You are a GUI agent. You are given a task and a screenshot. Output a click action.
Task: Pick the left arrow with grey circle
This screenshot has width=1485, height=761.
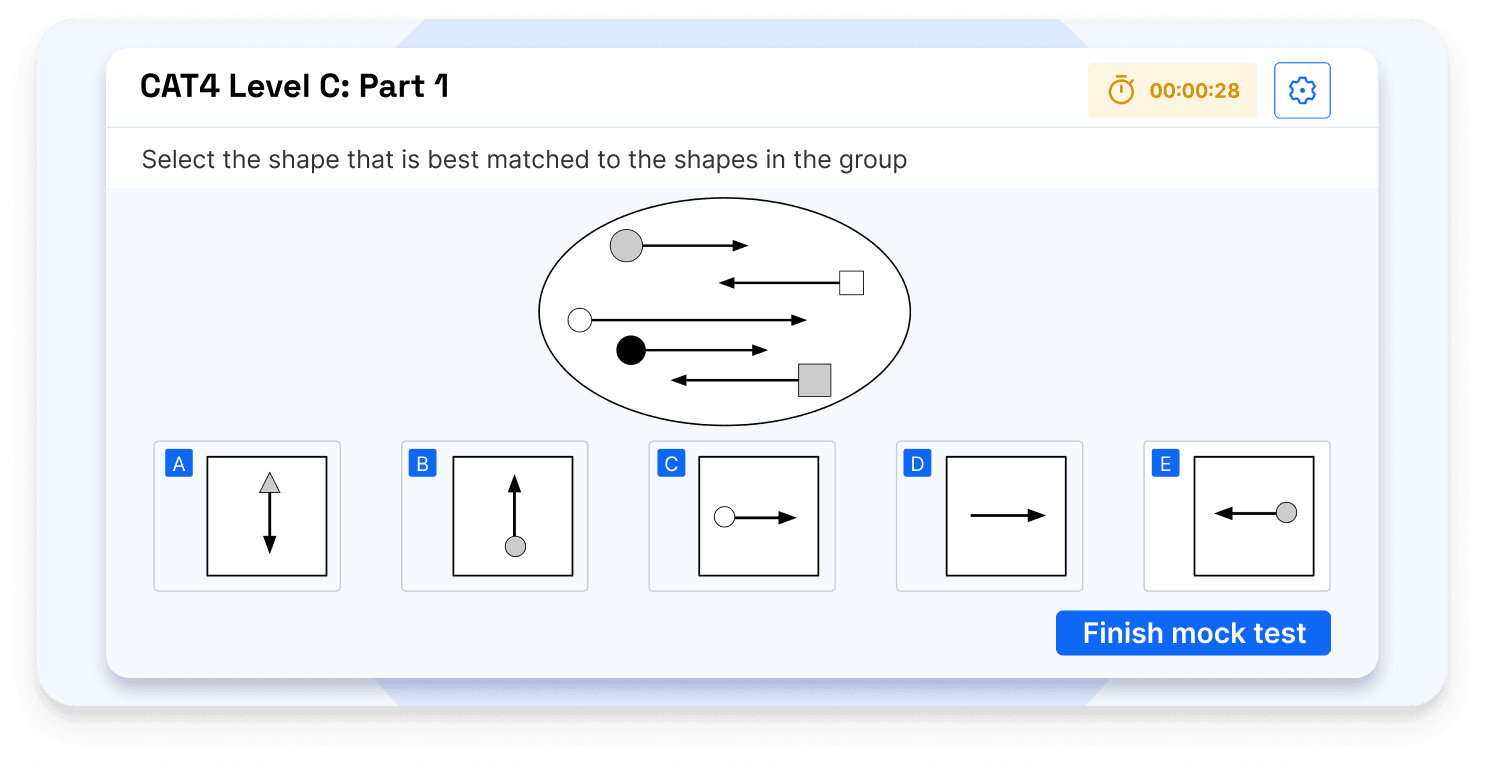(1254, 516)
